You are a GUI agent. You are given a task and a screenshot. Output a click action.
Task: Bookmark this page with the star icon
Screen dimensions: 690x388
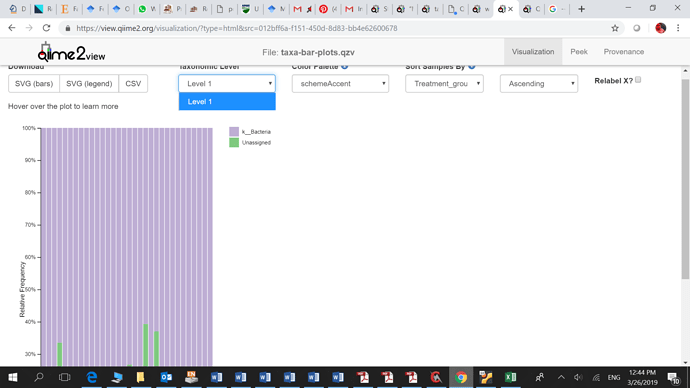tap(615, 28)
